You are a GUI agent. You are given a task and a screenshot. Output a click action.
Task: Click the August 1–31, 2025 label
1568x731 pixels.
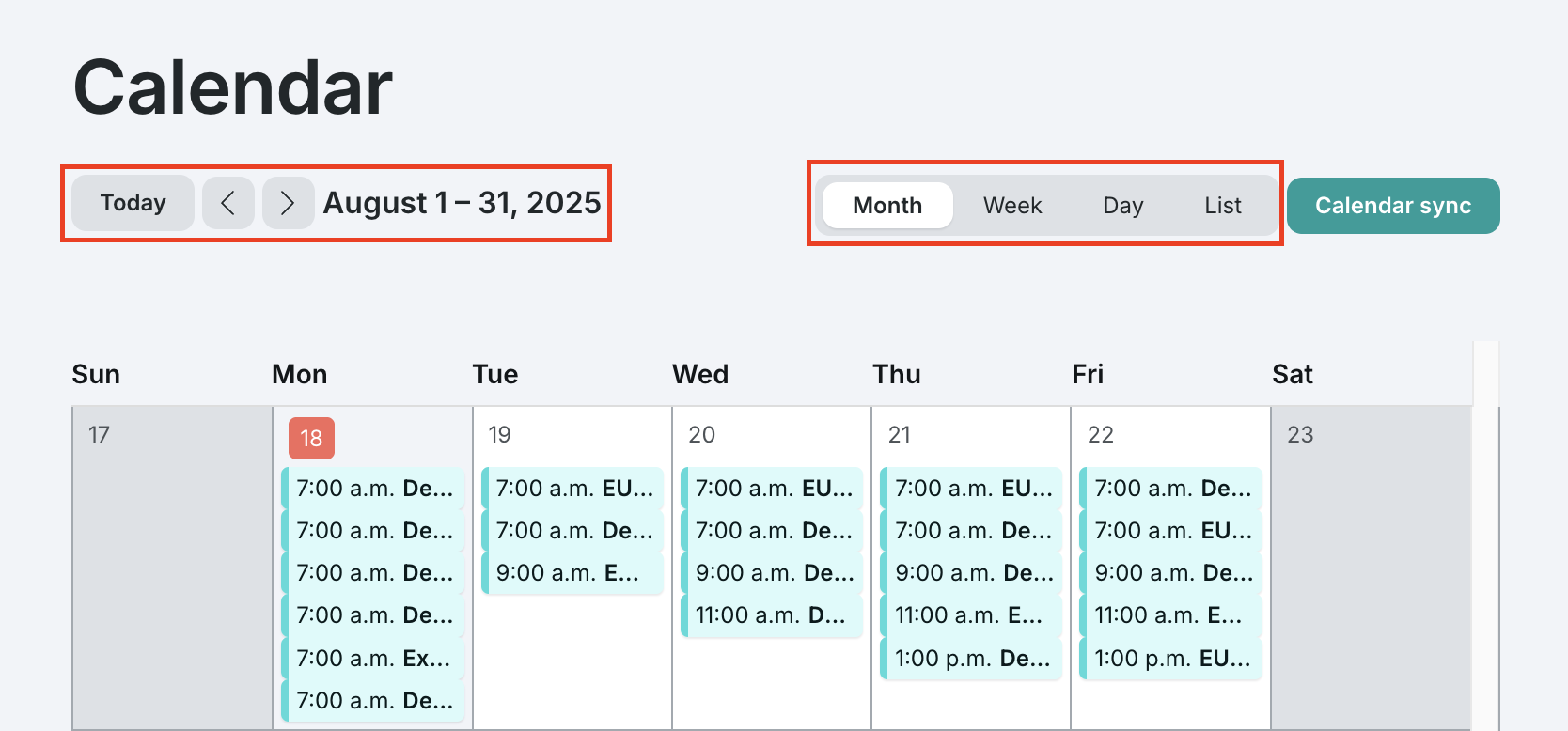coord(463,202)
